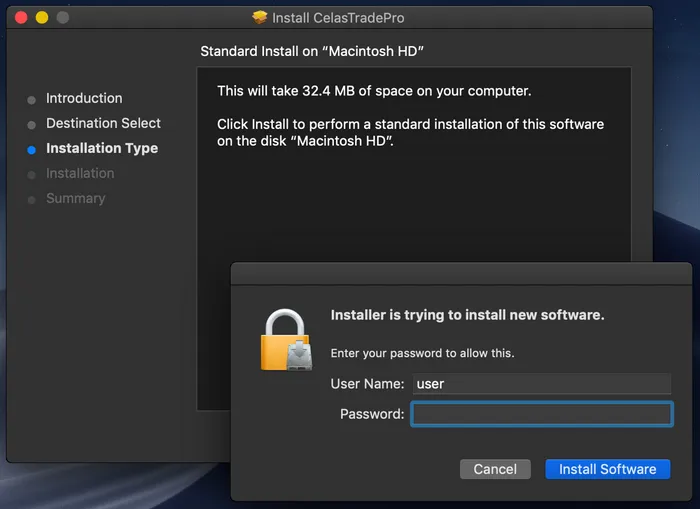700x509 pixels.
Task: Click the grayed-out zoom window button
Action: pos(63,18)
